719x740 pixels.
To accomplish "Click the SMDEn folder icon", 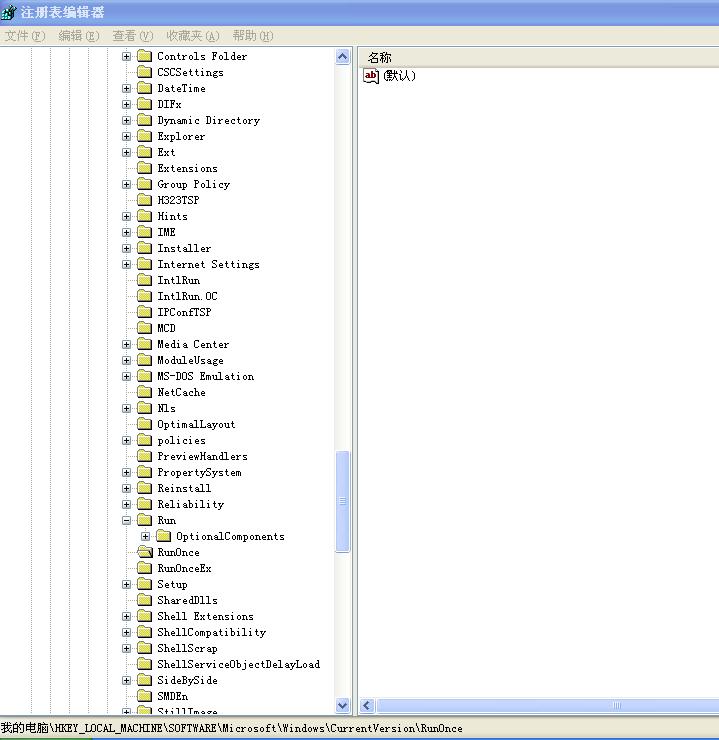I will [144, 696].
